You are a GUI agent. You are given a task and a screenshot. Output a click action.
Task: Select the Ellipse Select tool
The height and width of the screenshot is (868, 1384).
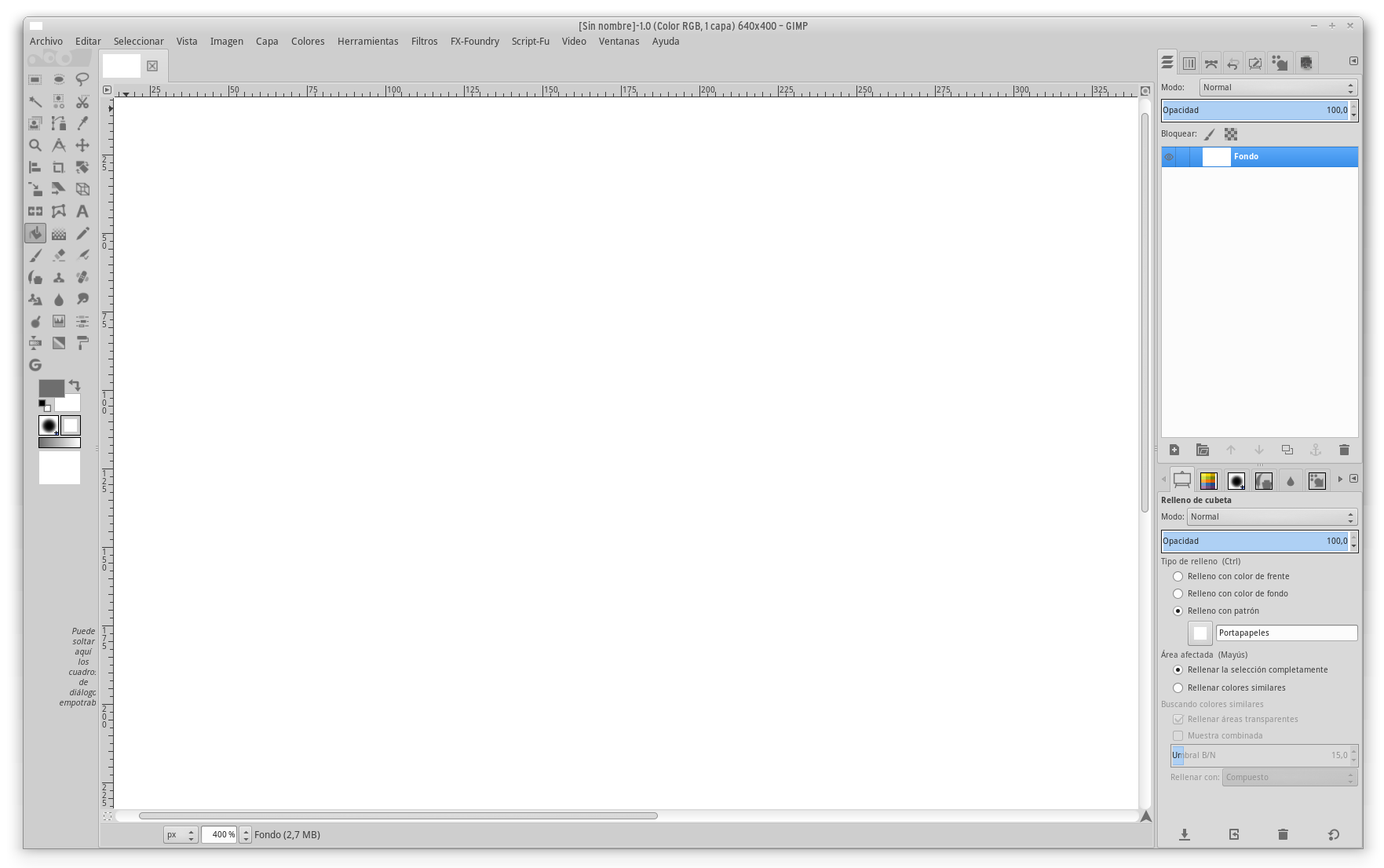coord(59,79)
